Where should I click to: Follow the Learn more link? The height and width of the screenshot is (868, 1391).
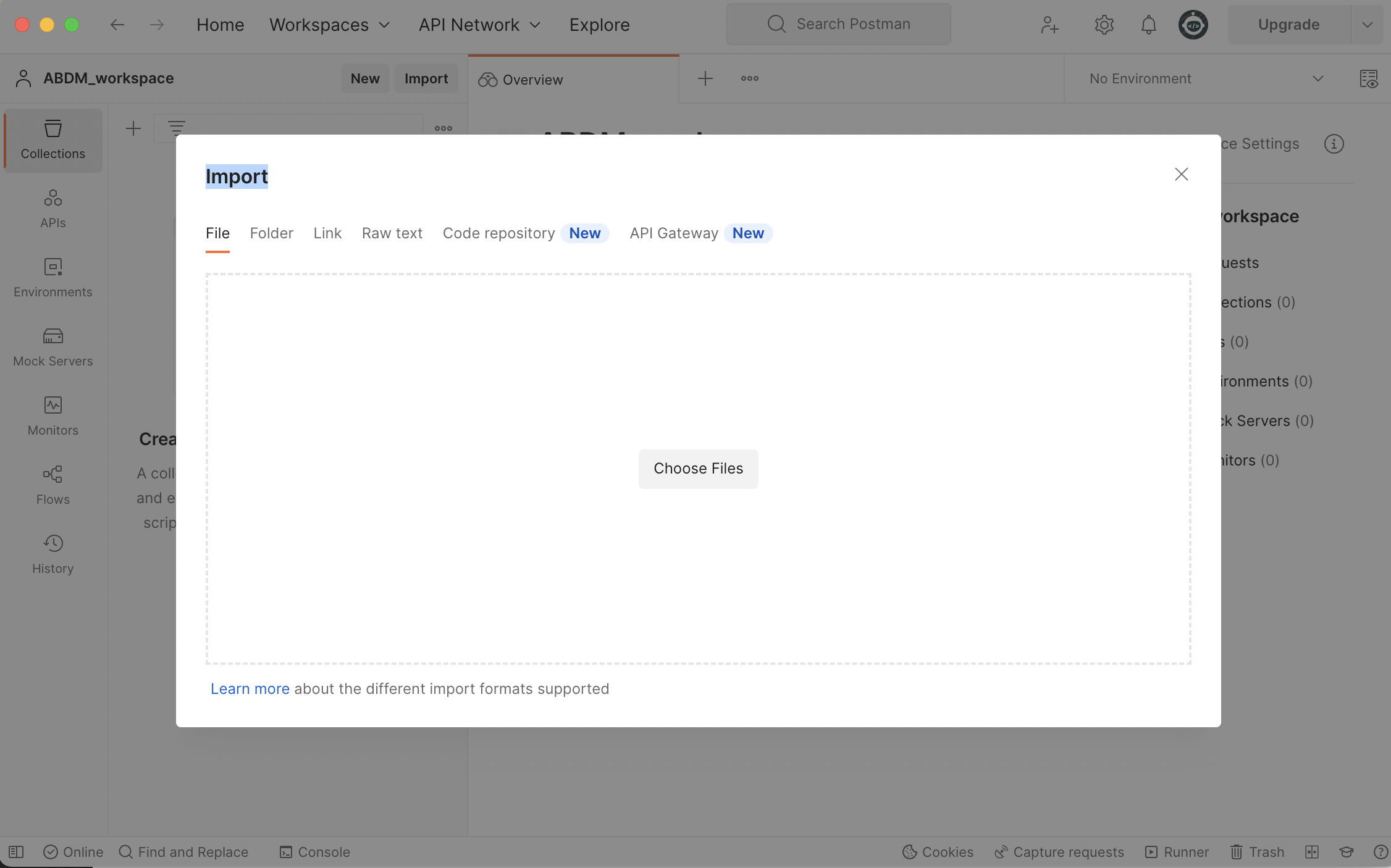click(x=250, y=689)
